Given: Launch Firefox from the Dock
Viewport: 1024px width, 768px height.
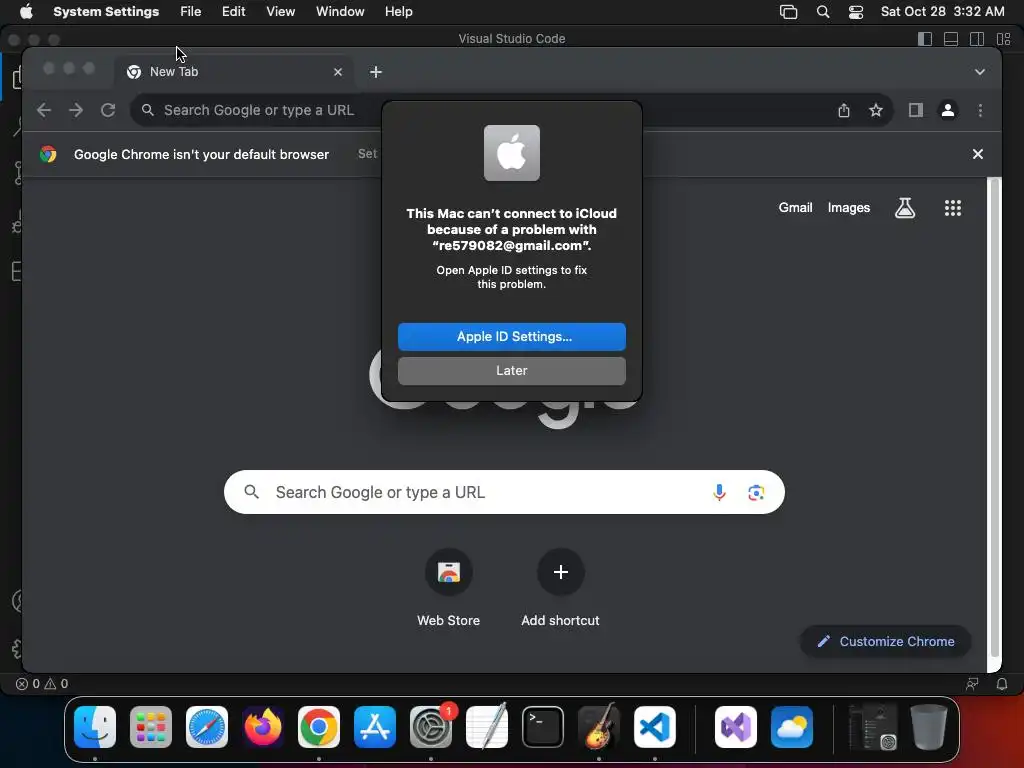Looking at the screenshot, I should coord(263,727).
